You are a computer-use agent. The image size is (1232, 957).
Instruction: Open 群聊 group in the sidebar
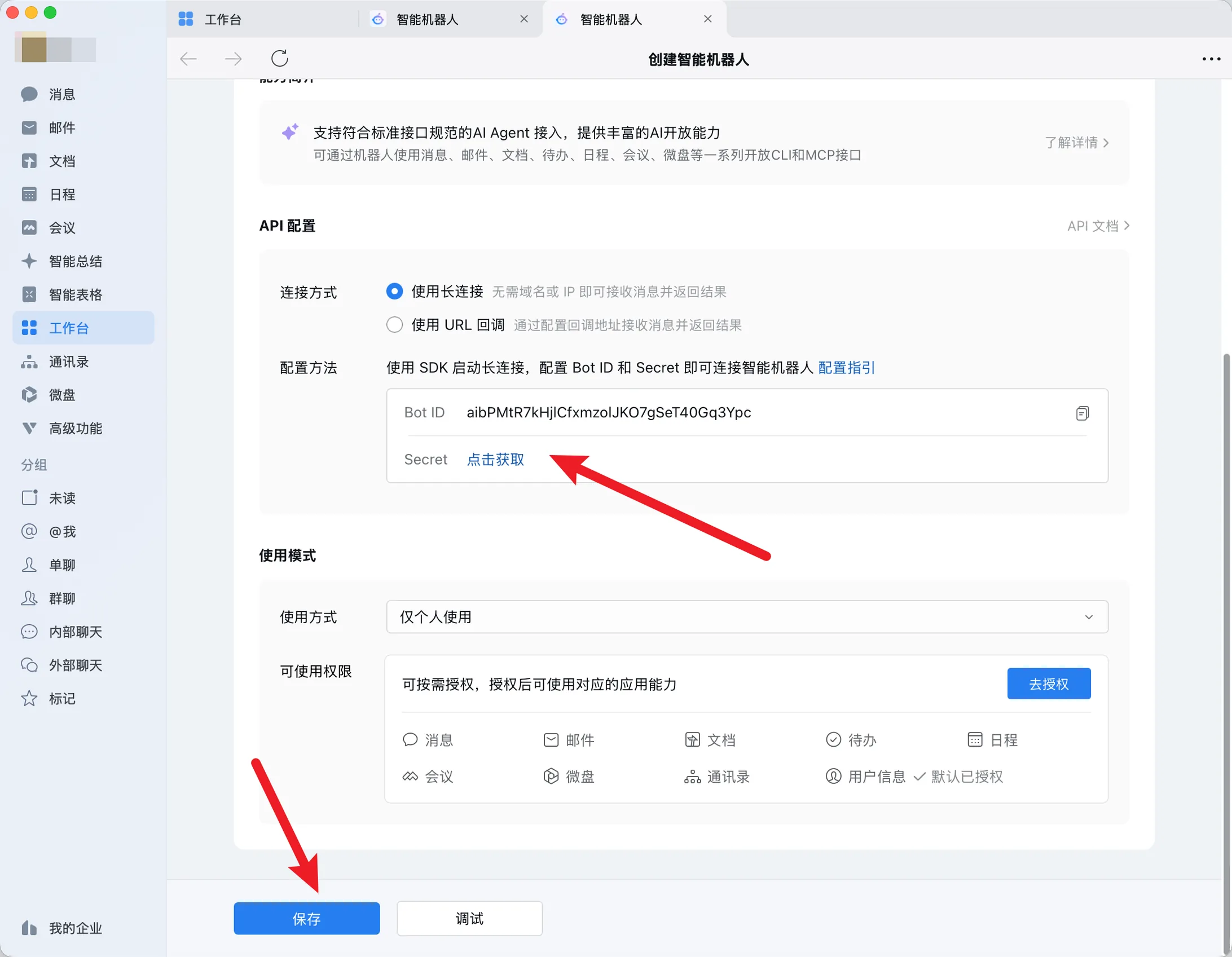83,598
